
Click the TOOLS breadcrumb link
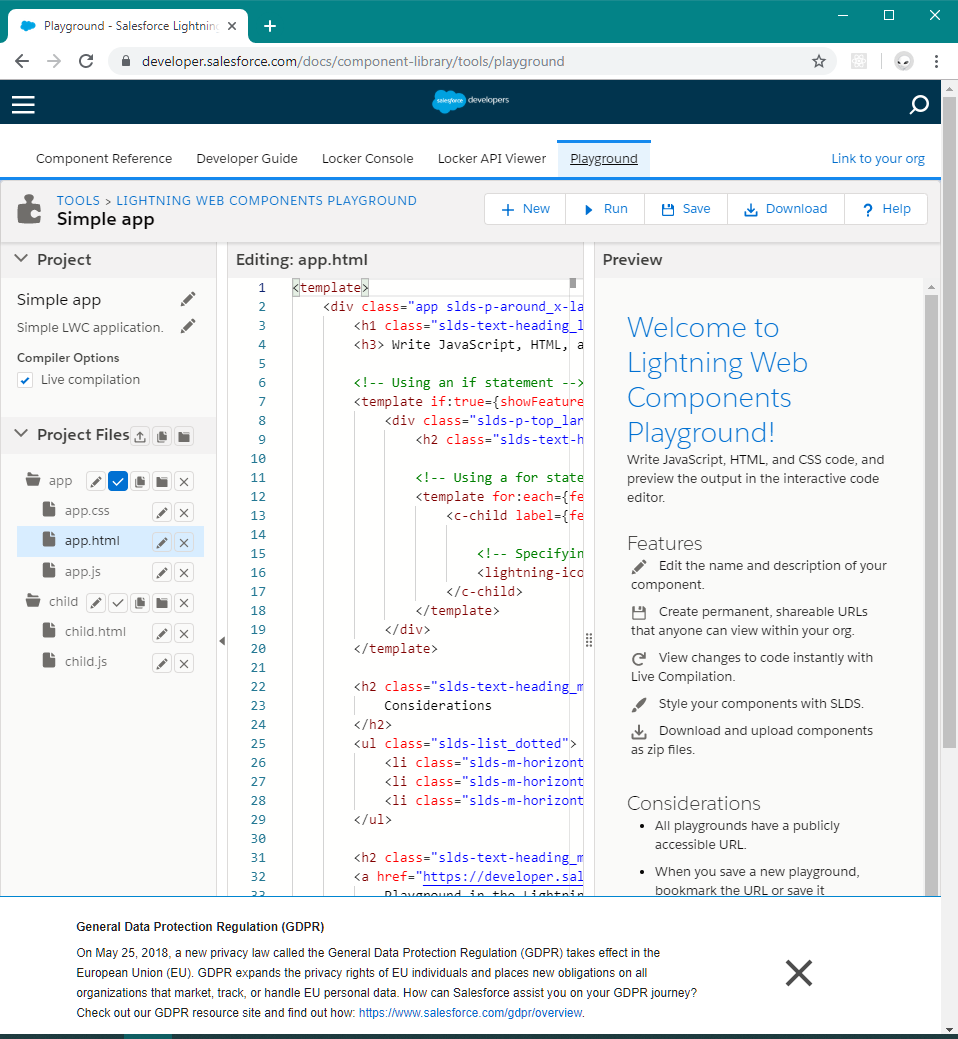78,201
